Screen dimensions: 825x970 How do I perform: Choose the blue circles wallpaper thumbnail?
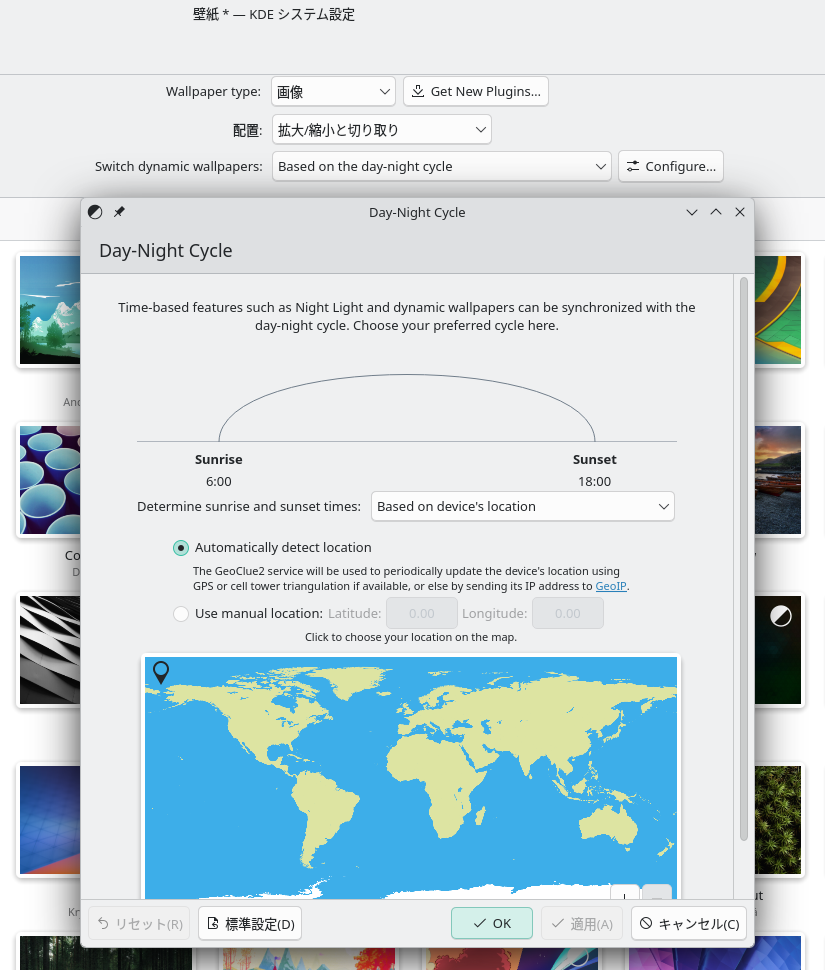50,480
